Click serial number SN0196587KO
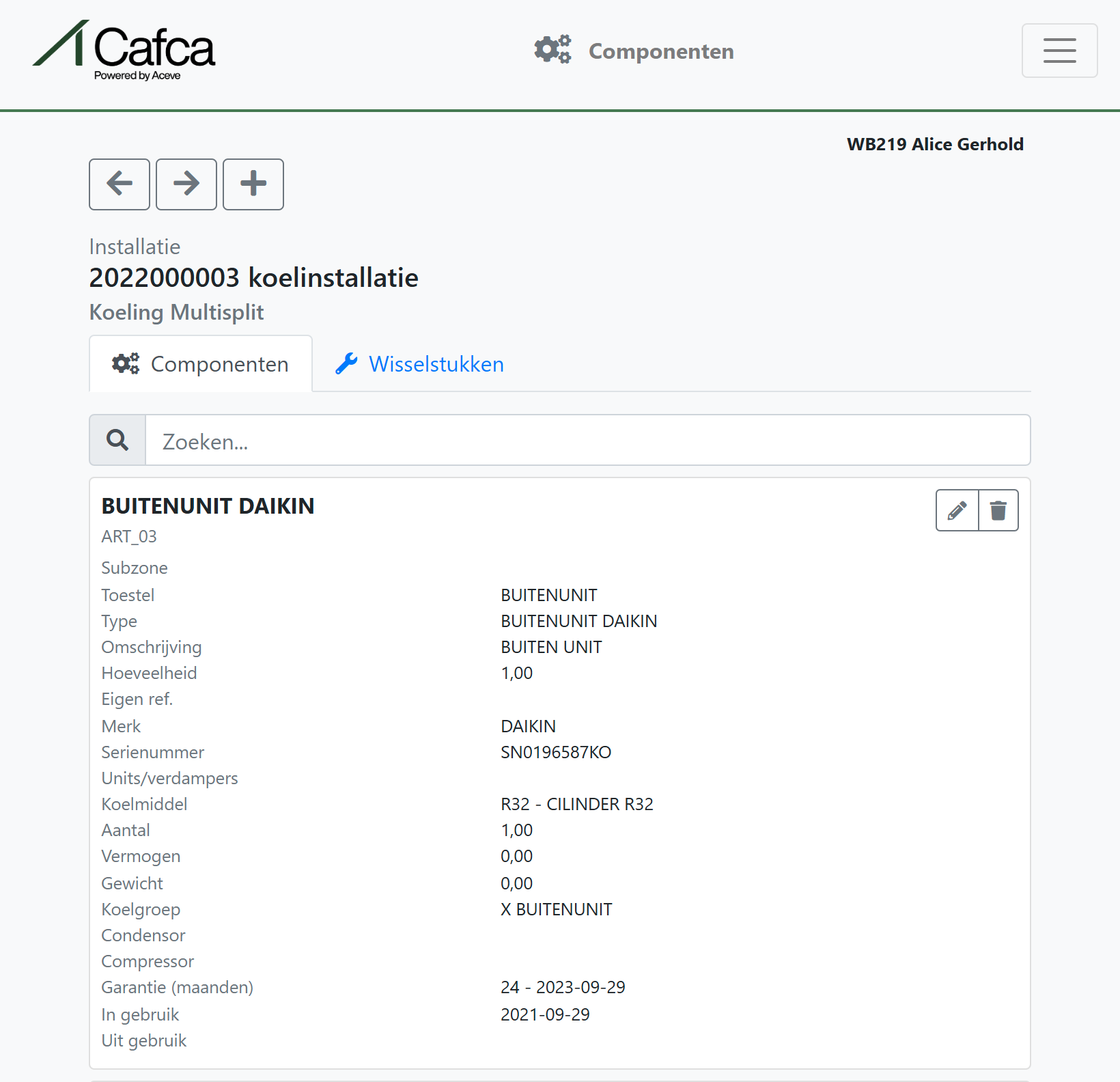This screenshot has width=1120, height=1082. click(x=556, y=752)
